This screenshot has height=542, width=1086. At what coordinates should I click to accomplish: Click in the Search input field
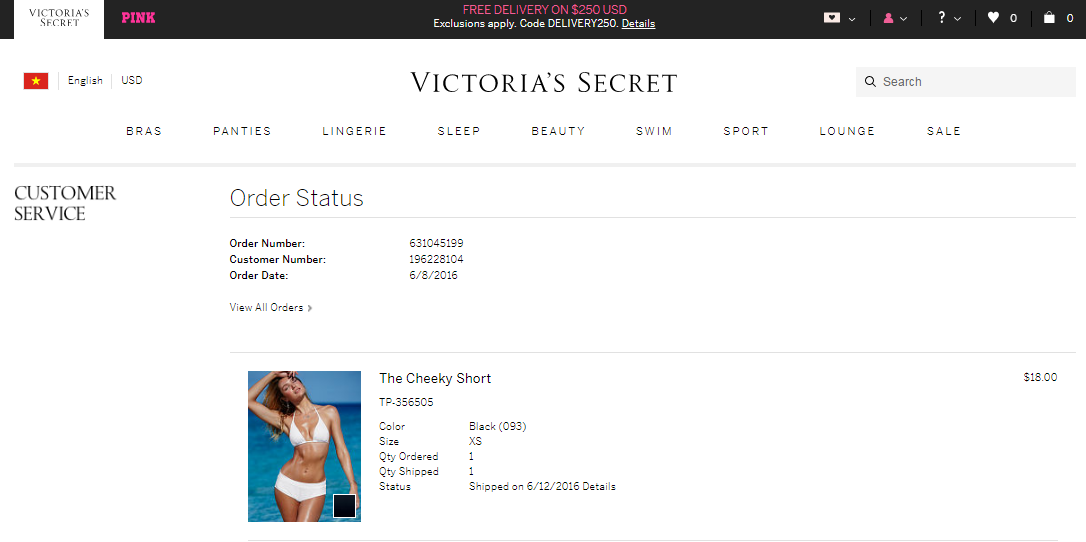pos(965,82)
